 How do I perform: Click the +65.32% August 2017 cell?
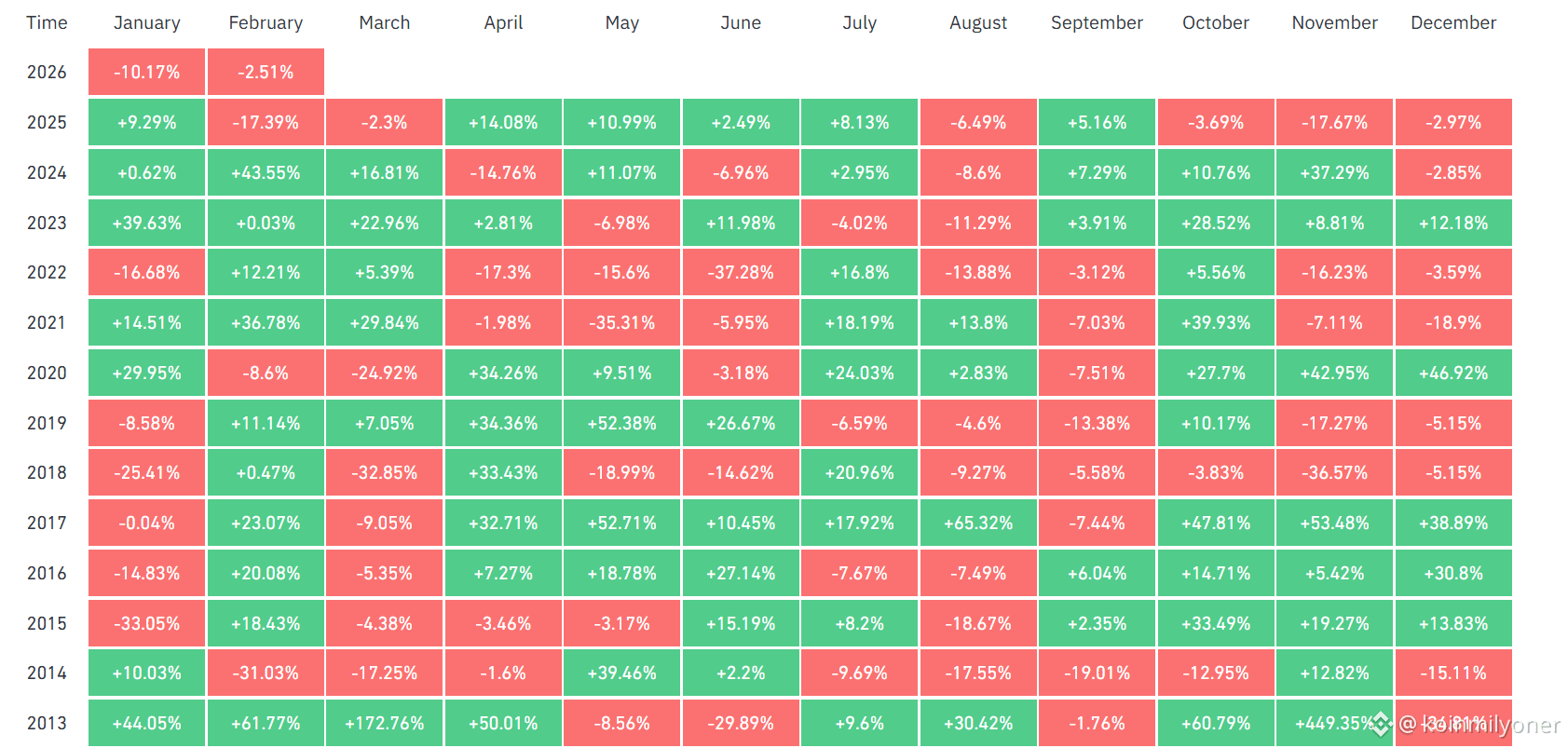coord(978,523)
